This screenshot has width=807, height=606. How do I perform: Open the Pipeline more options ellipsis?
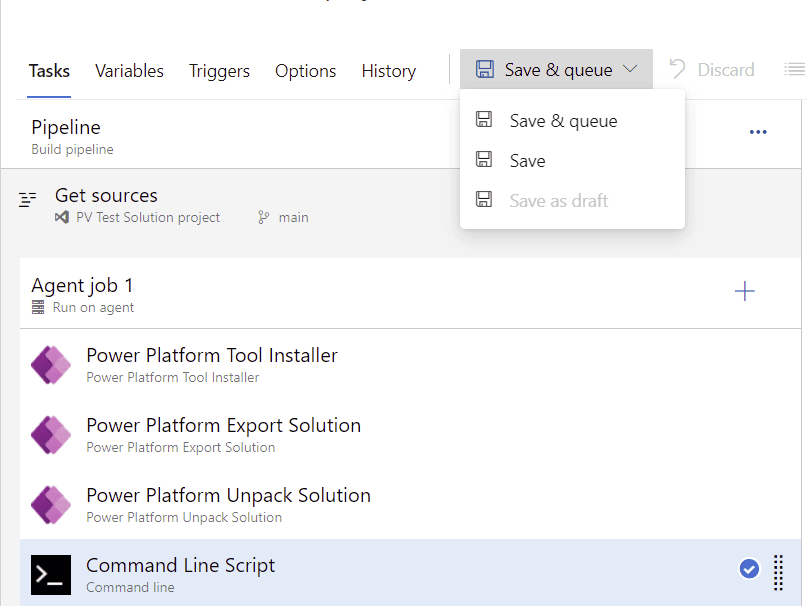758,132
